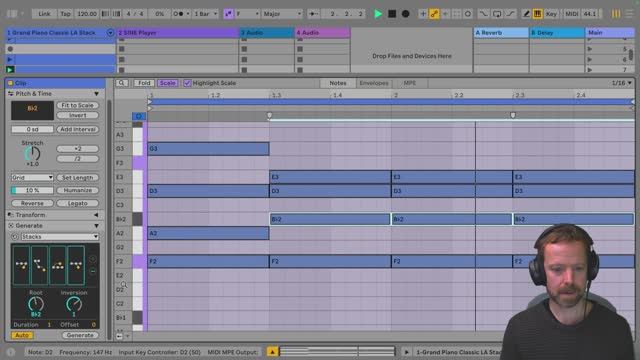
Task: Click the Stop button in transport bar
Action: pyautogui.click(x=392, y=14)
